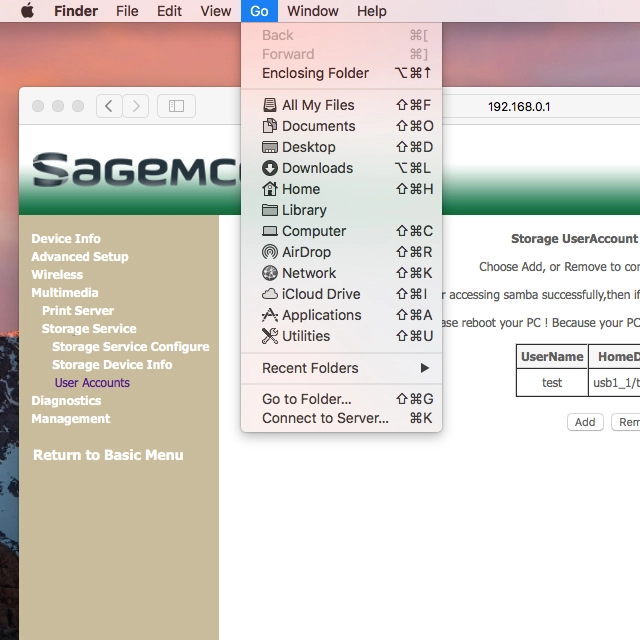640x640 pixels.
Task: Open the File menu
Action: [127, 11]
